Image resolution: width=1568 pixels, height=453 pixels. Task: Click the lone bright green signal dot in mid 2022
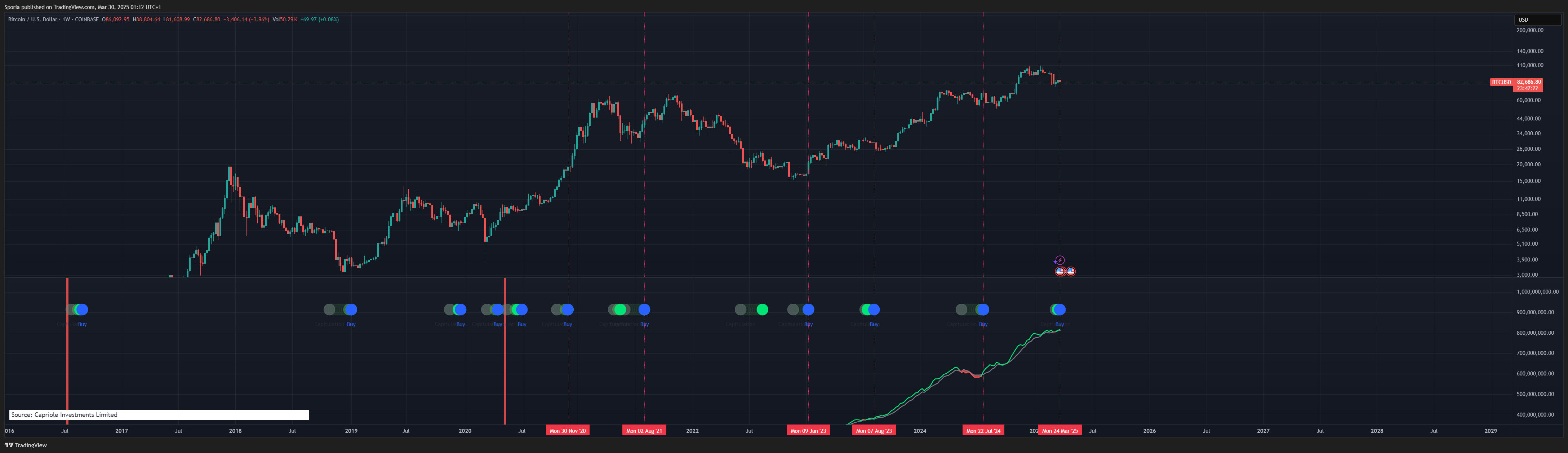(762, 309)
